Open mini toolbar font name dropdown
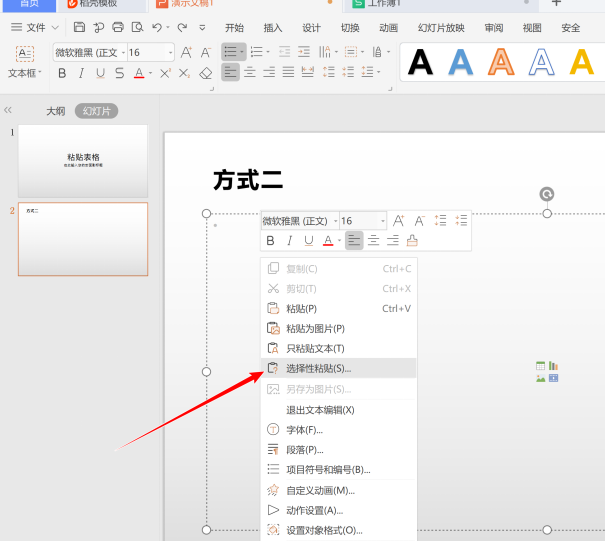 335,221
